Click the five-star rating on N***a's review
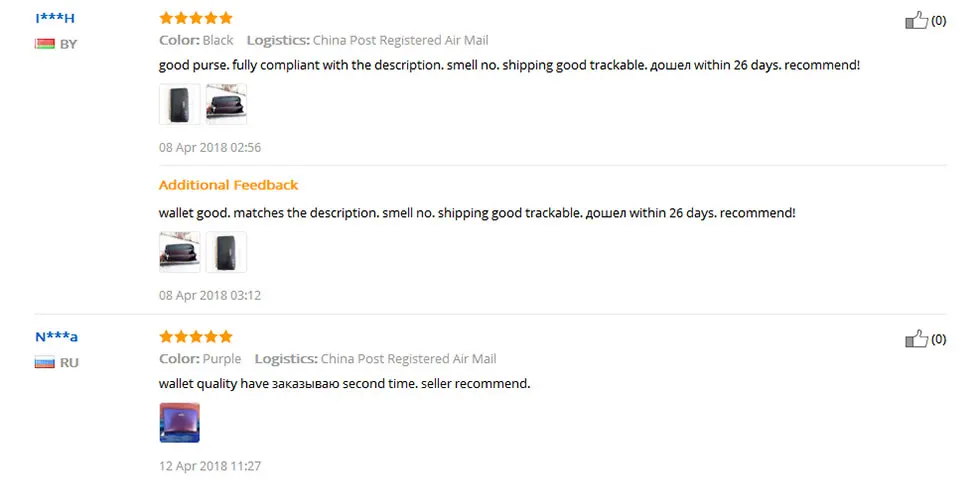This screenshot has width=980, height=485. click(196, 337)
